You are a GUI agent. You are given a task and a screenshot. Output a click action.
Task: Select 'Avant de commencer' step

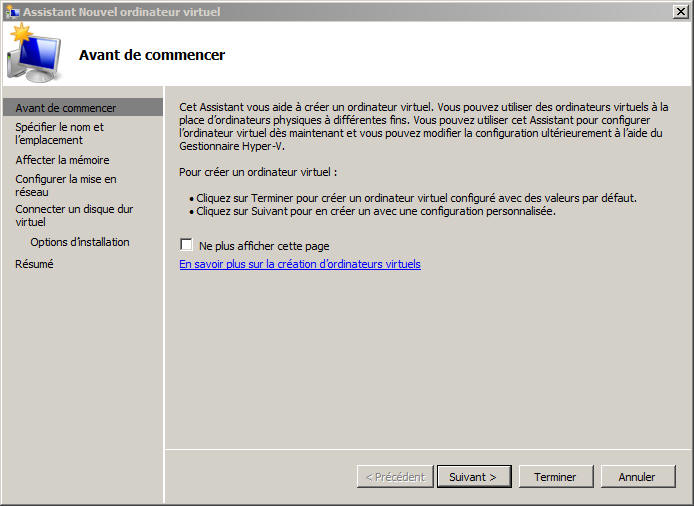point(83,108)
